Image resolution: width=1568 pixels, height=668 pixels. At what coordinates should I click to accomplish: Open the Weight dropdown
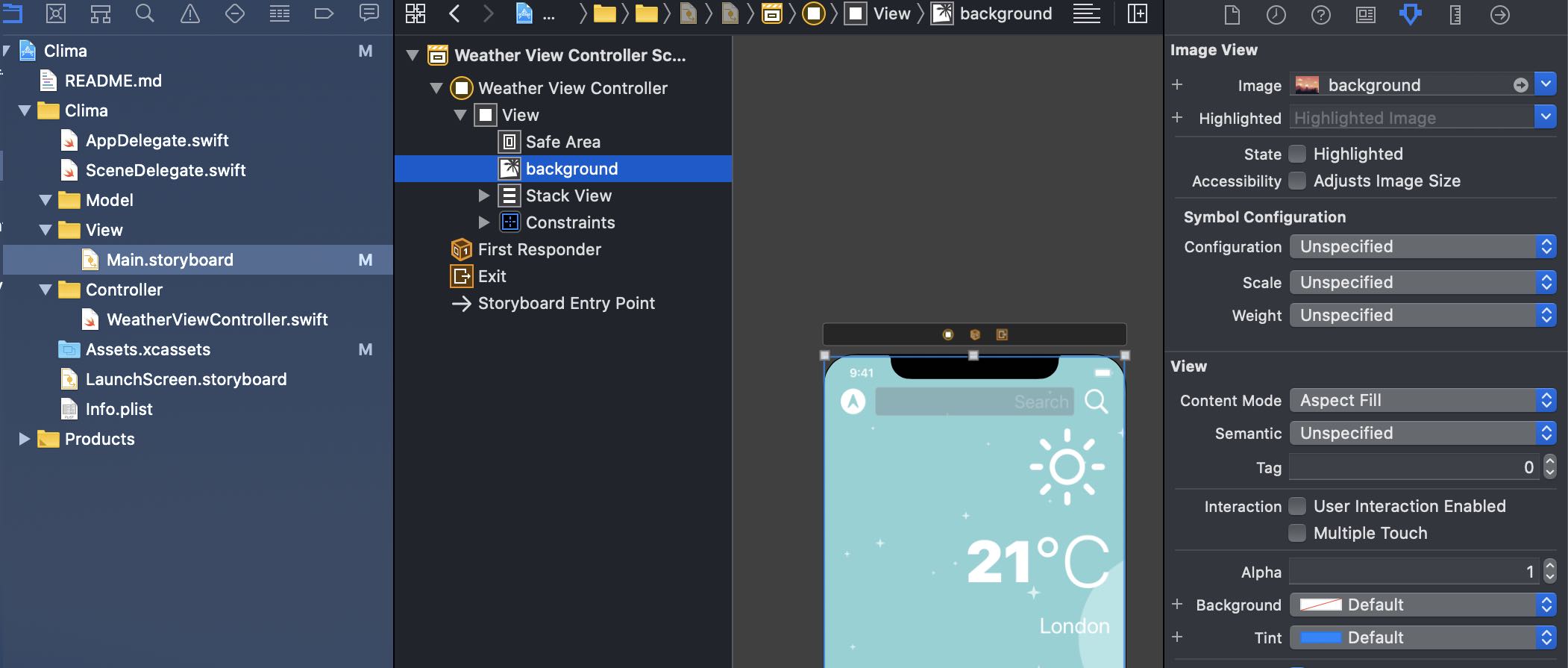pyautogui.click(x=1423, y=315)
